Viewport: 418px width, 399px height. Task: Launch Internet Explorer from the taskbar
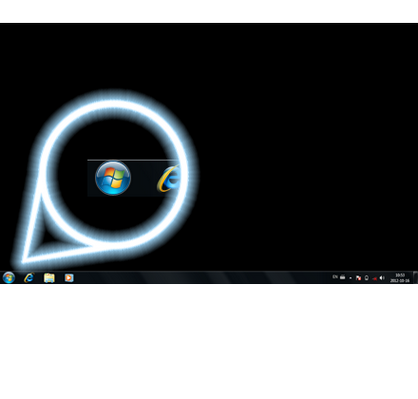click(29, 277)
